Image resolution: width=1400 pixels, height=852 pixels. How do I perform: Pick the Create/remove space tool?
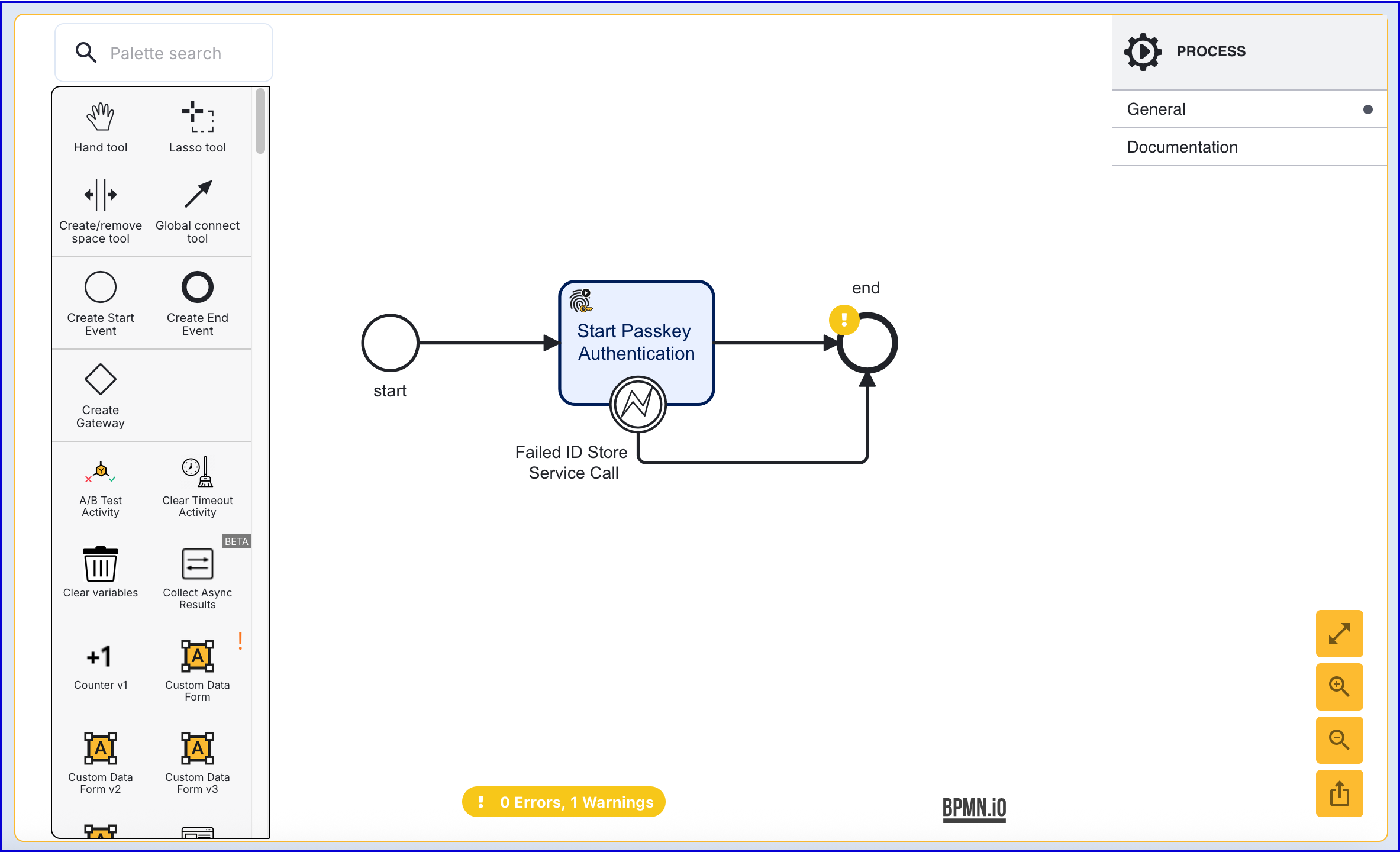pyautogui.click(x=100, y=211)
